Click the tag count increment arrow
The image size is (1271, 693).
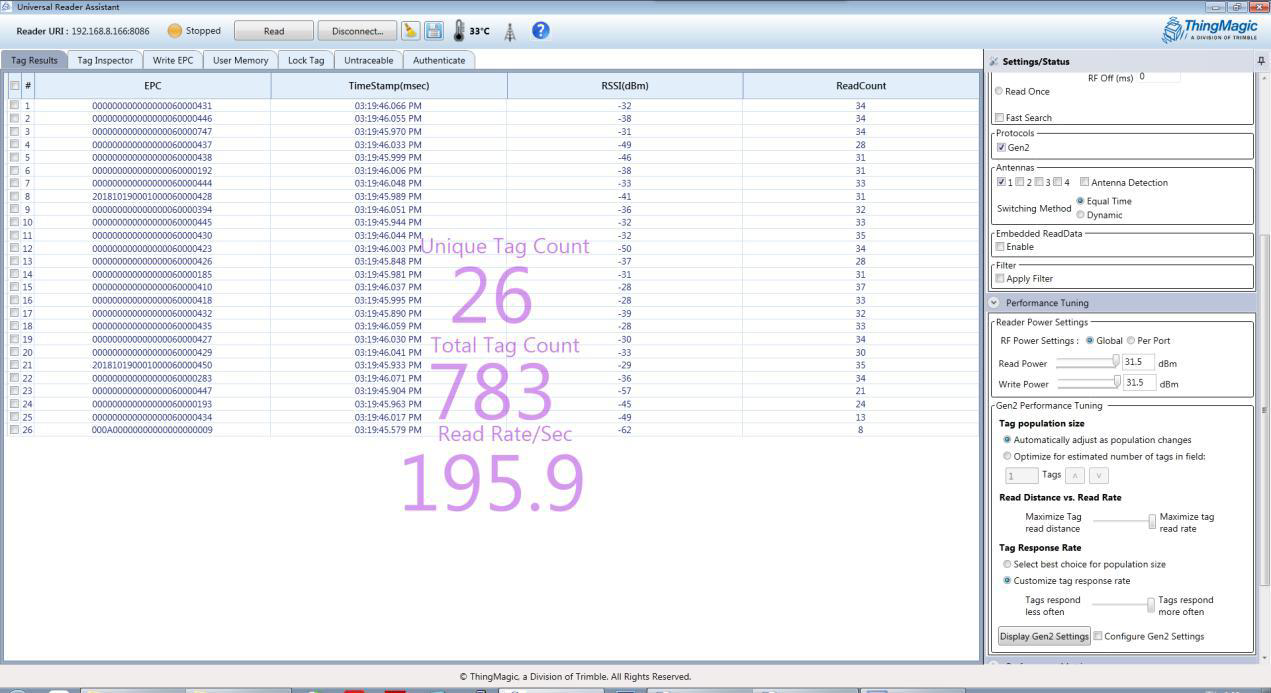[1074, 476]
